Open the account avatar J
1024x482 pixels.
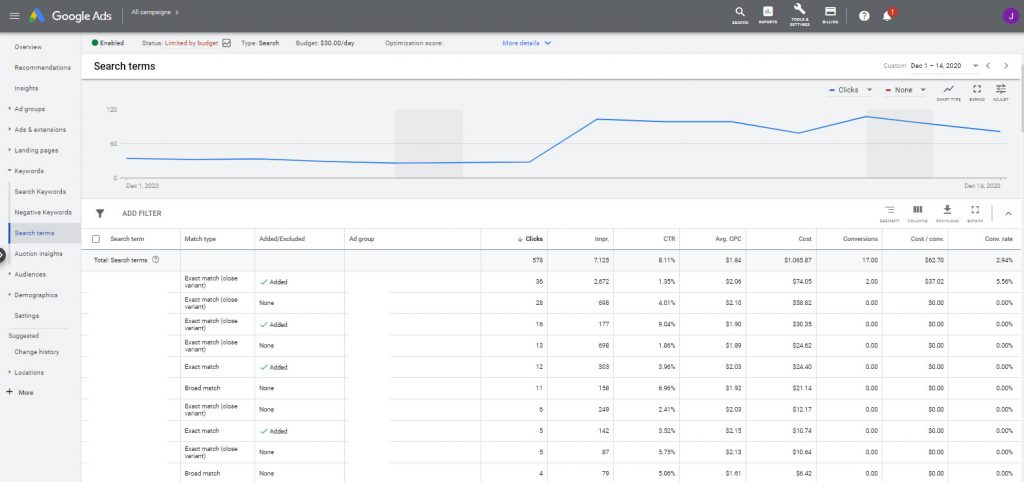pos(1009,16)
